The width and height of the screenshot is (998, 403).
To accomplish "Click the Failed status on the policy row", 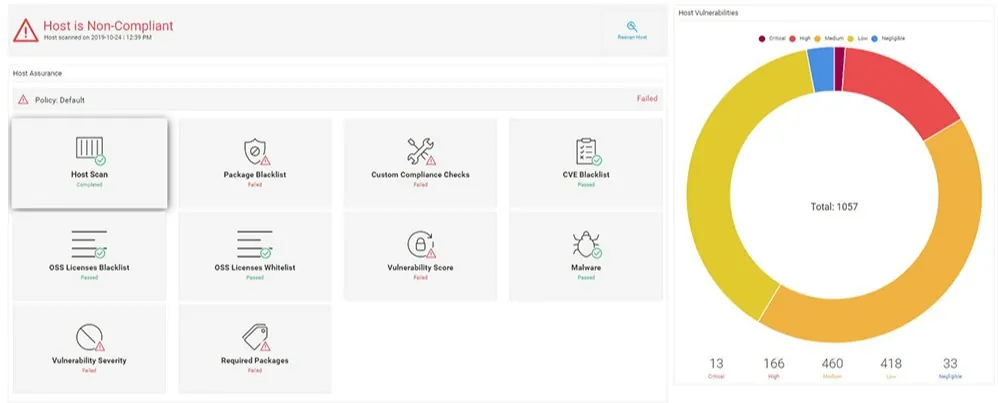I will 647,99.
